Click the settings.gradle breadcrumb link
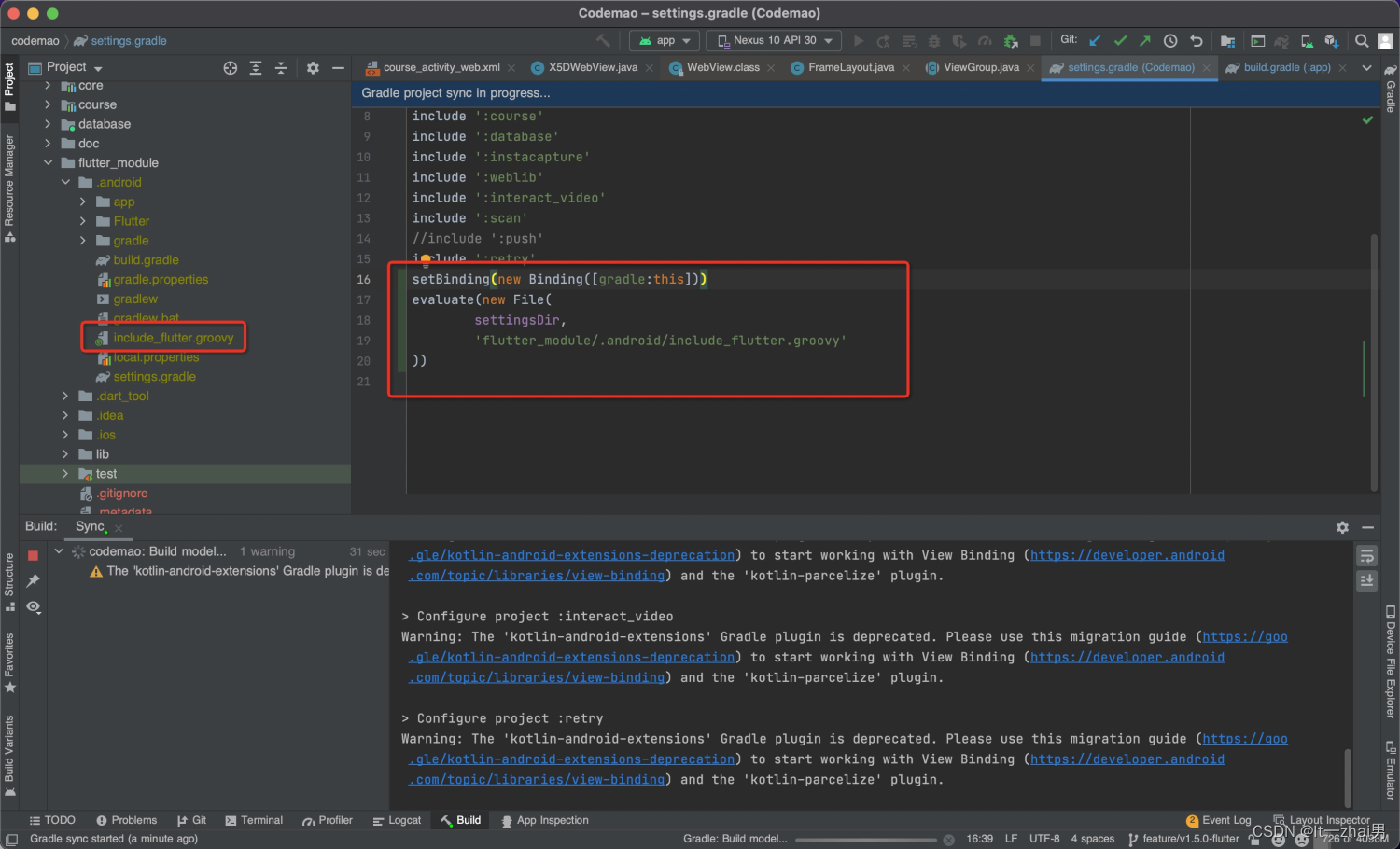 (120, 40)
